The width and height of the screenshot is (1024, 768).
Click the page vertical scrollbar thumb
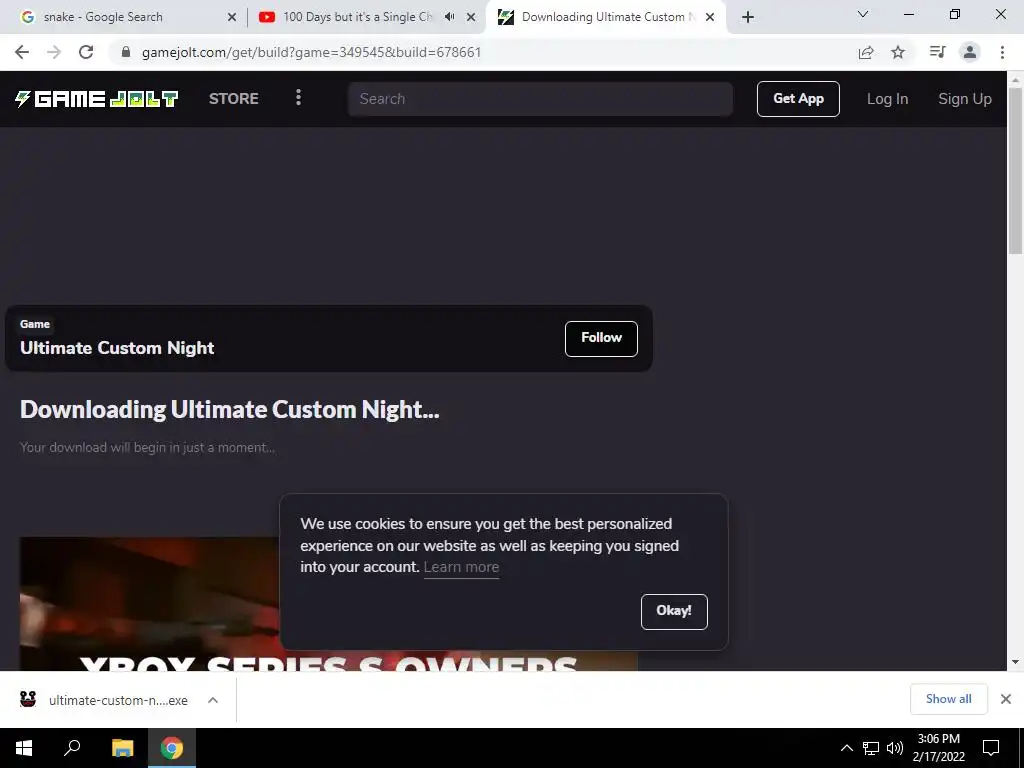(1015, 171)
